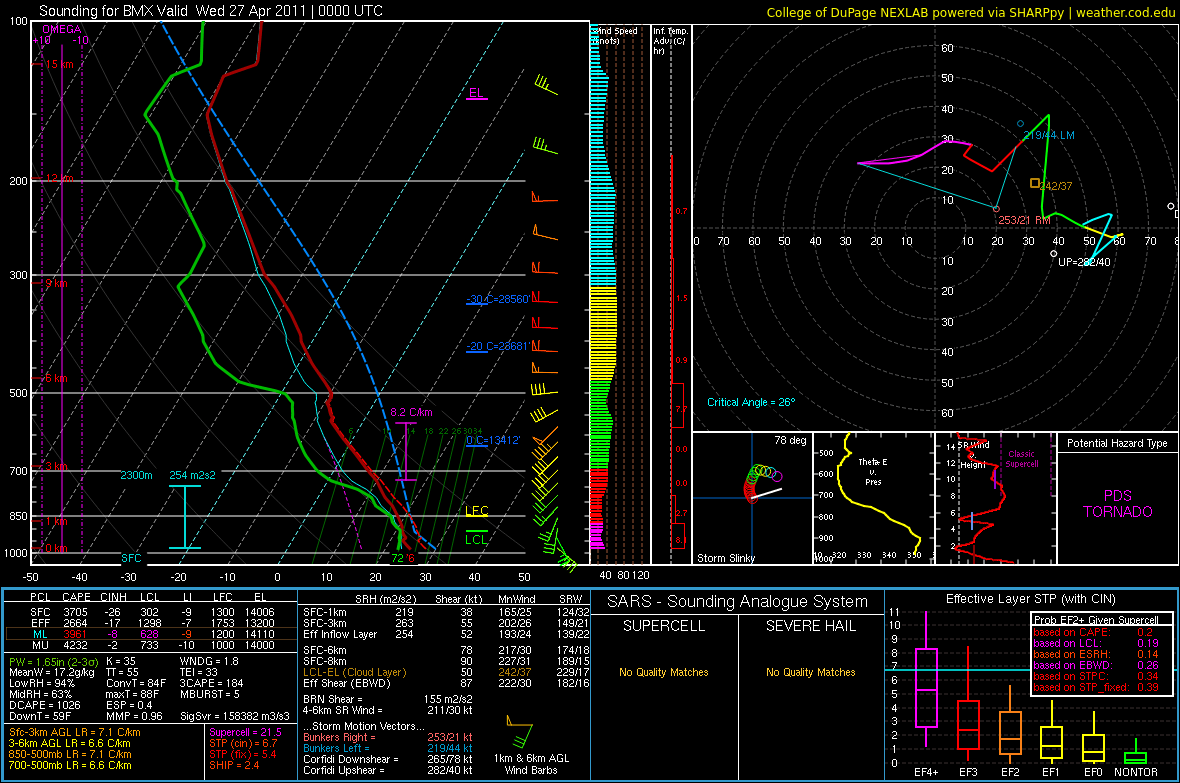
Task: Click the 'SHIP = 2.4' value
Action: (234, 765)
